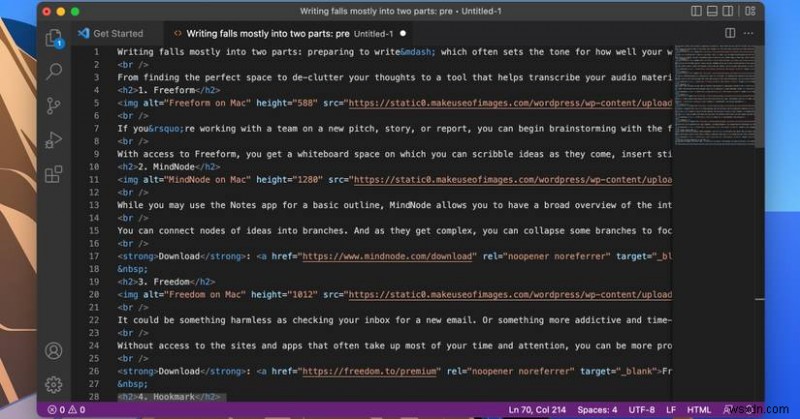800x419 pixels.
Task: Click the unsaved dot on Untitled-1 tab
Action: tap(403, 33)
